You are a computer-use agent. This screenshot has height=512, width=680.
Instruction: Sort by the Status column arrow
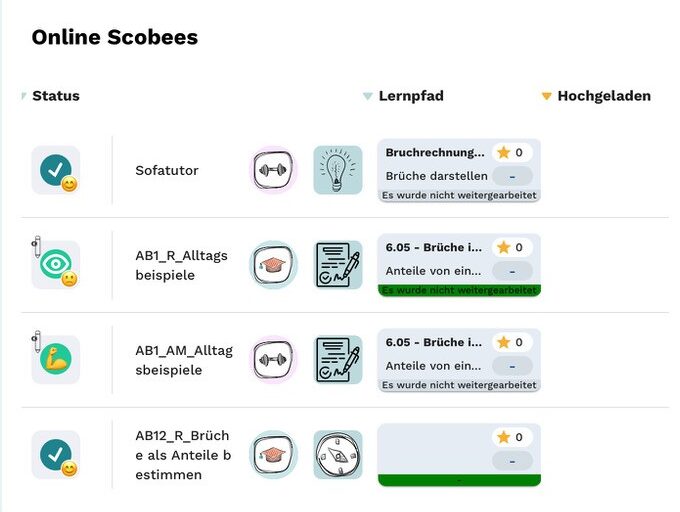point(24,96)
